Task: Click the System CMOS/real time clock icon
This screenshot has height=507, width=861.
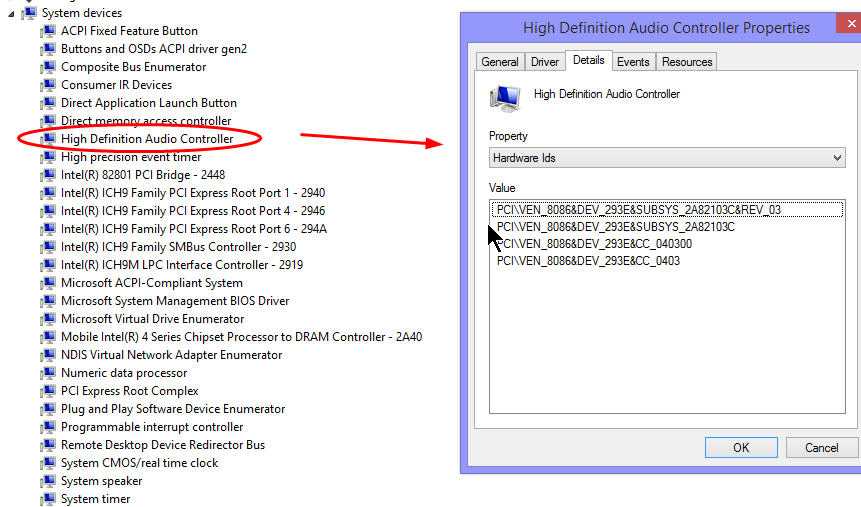Action: (48, 463)
